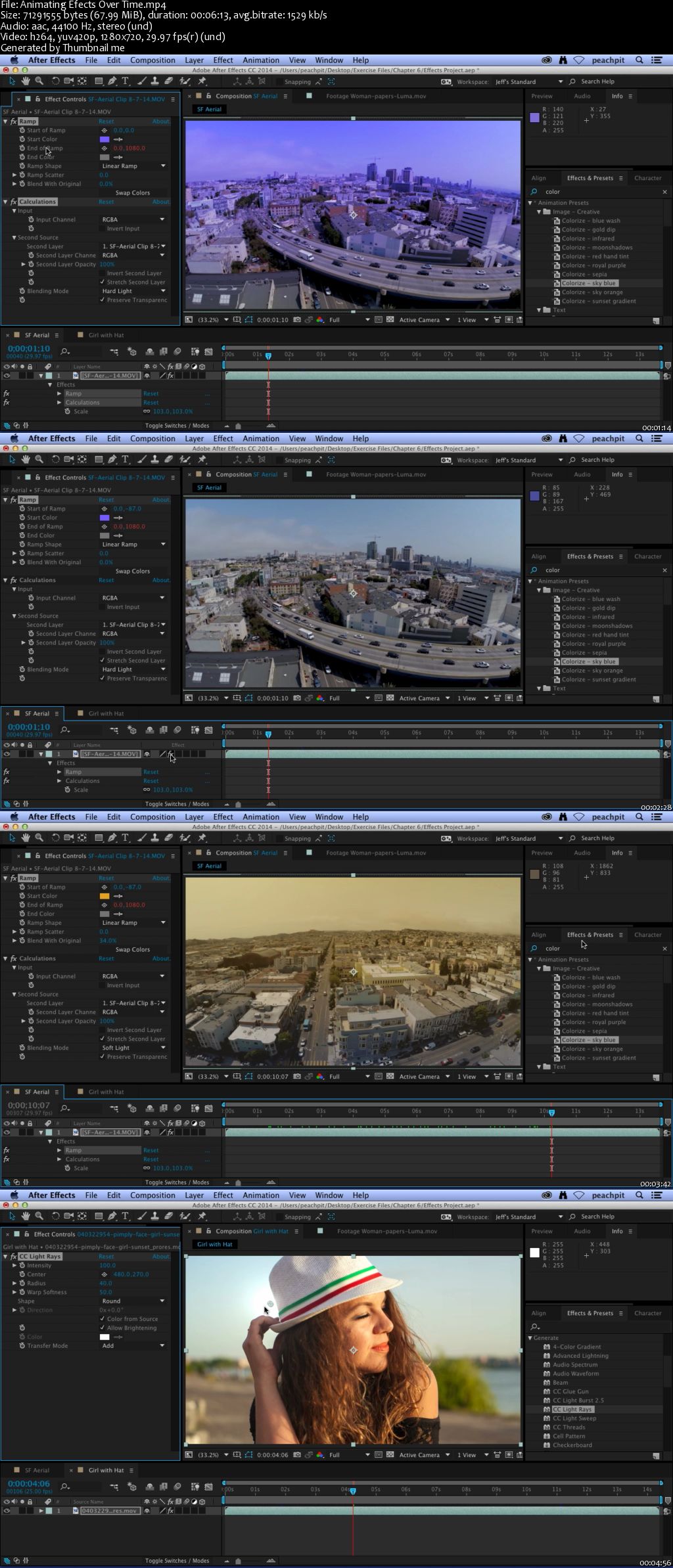Clear the 'color' search in 00:03:42 Effects panel
The image size is (673, 1568).
click(664, 949)
